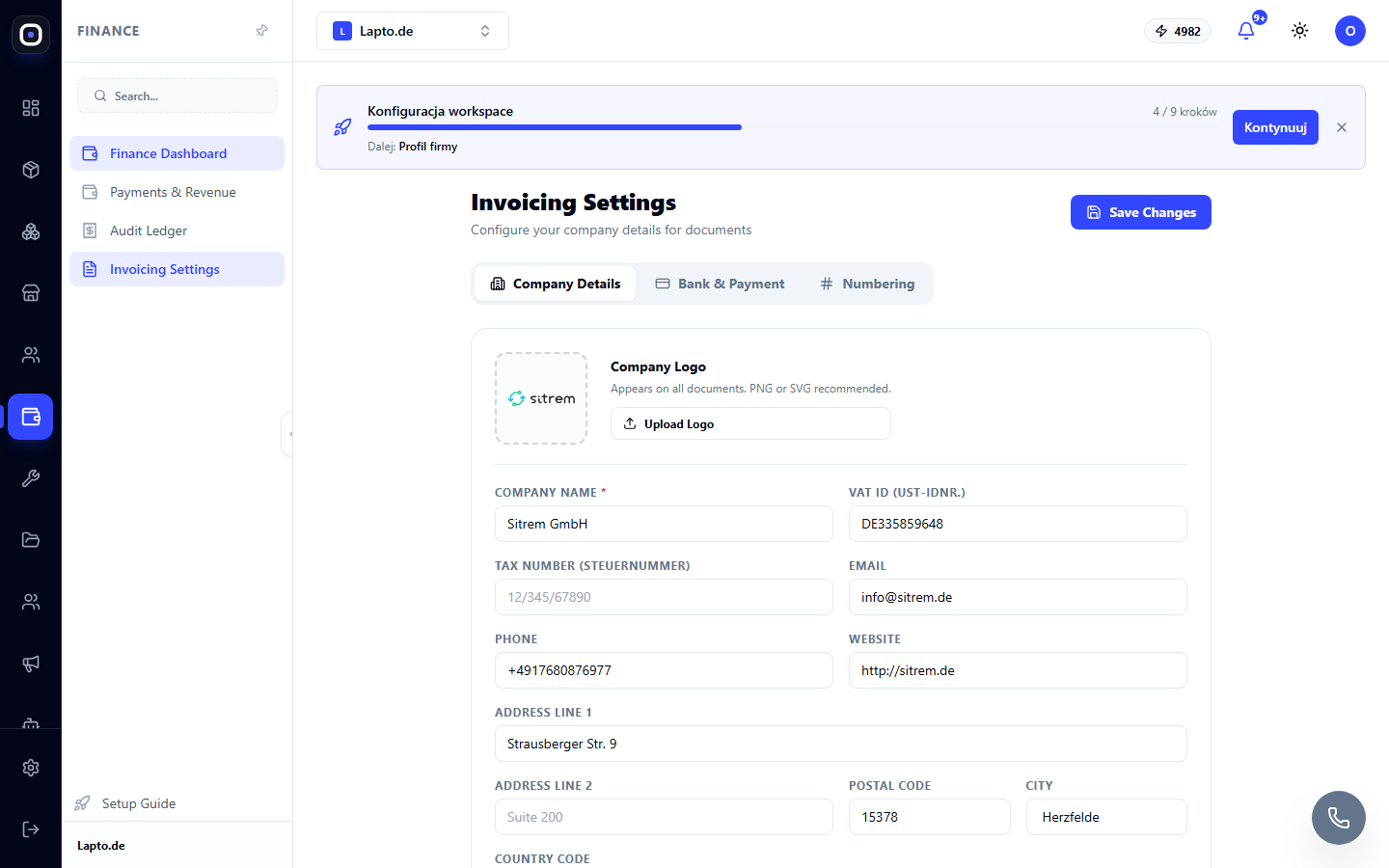
Task: Open Payments & Revenue page
Action: (x=177, y=192)
